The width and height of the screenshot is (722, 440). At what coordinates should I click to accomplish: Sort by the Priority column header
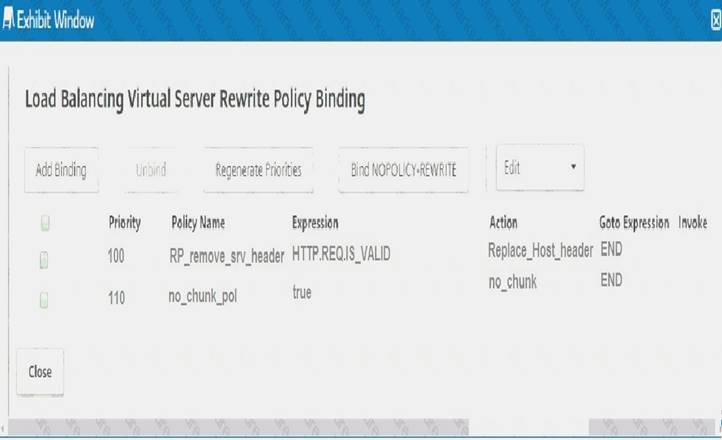click(x=124, y=223)
